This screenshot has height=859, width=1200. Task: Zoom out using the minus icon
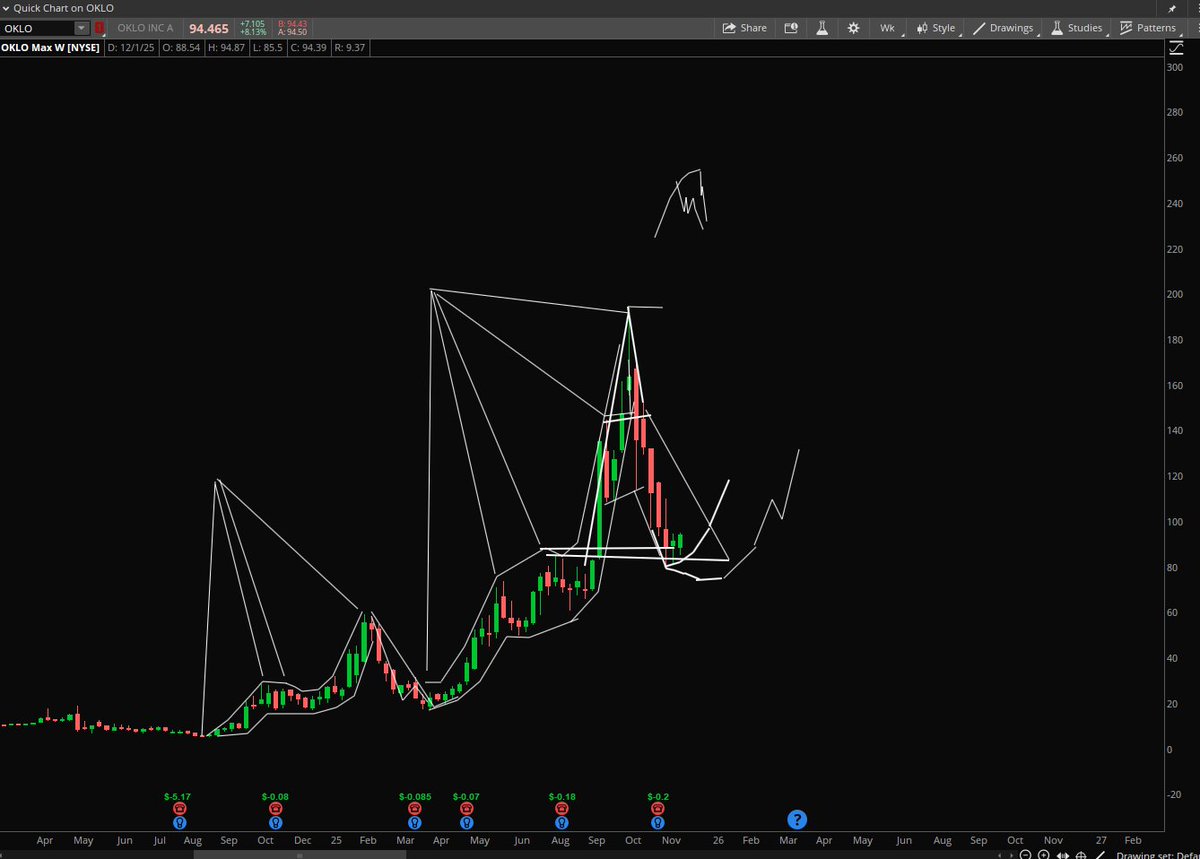[1026, 855]
